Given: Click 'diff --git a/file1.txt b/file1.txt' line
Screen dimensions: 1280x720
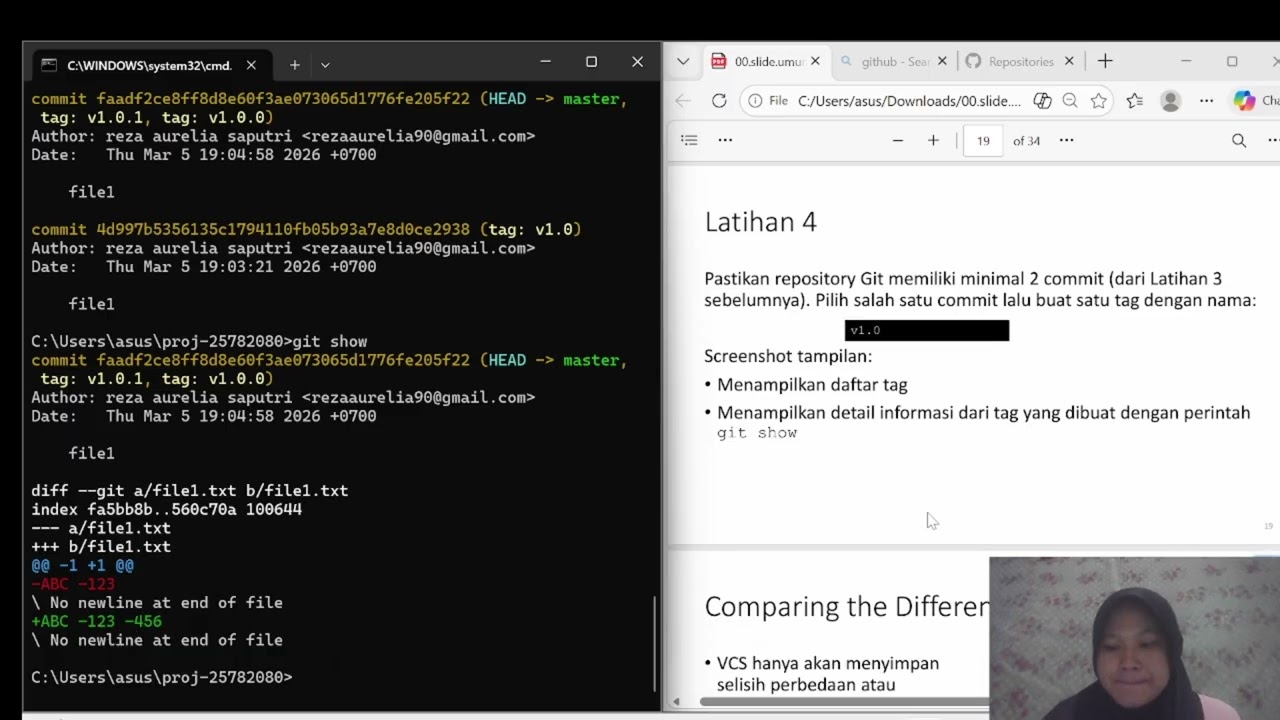Looking at the screenshot, I should [x=190, y=491].
